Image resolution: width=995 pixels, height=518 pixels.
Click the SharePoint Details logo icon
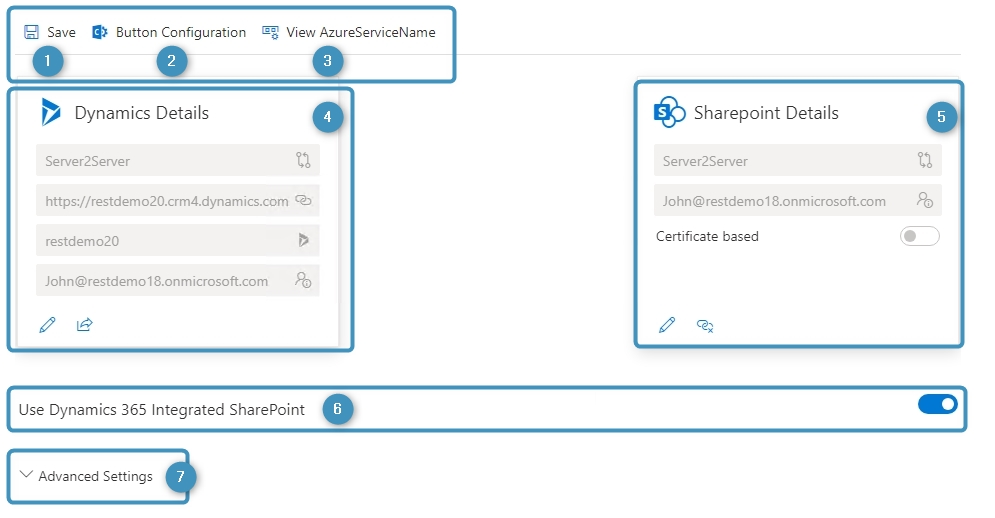(x=669, y=112)
